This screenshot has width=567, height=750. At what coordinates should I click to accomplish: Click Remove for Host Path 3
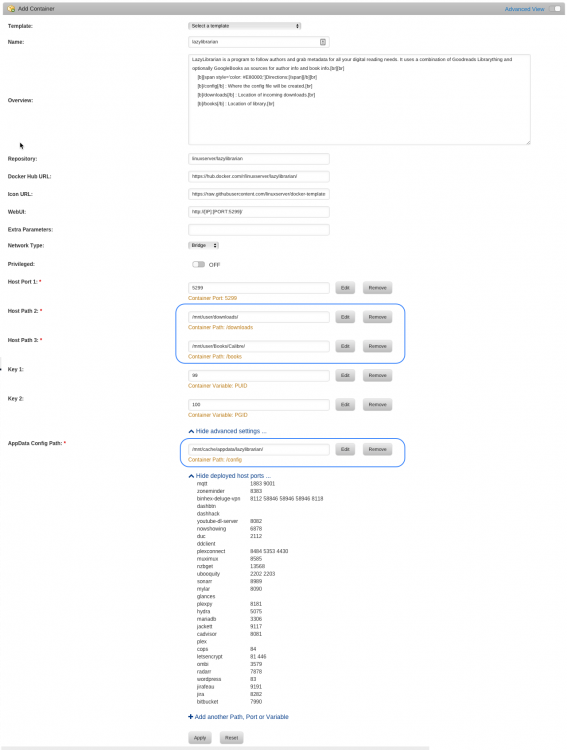tap(378, 346)
